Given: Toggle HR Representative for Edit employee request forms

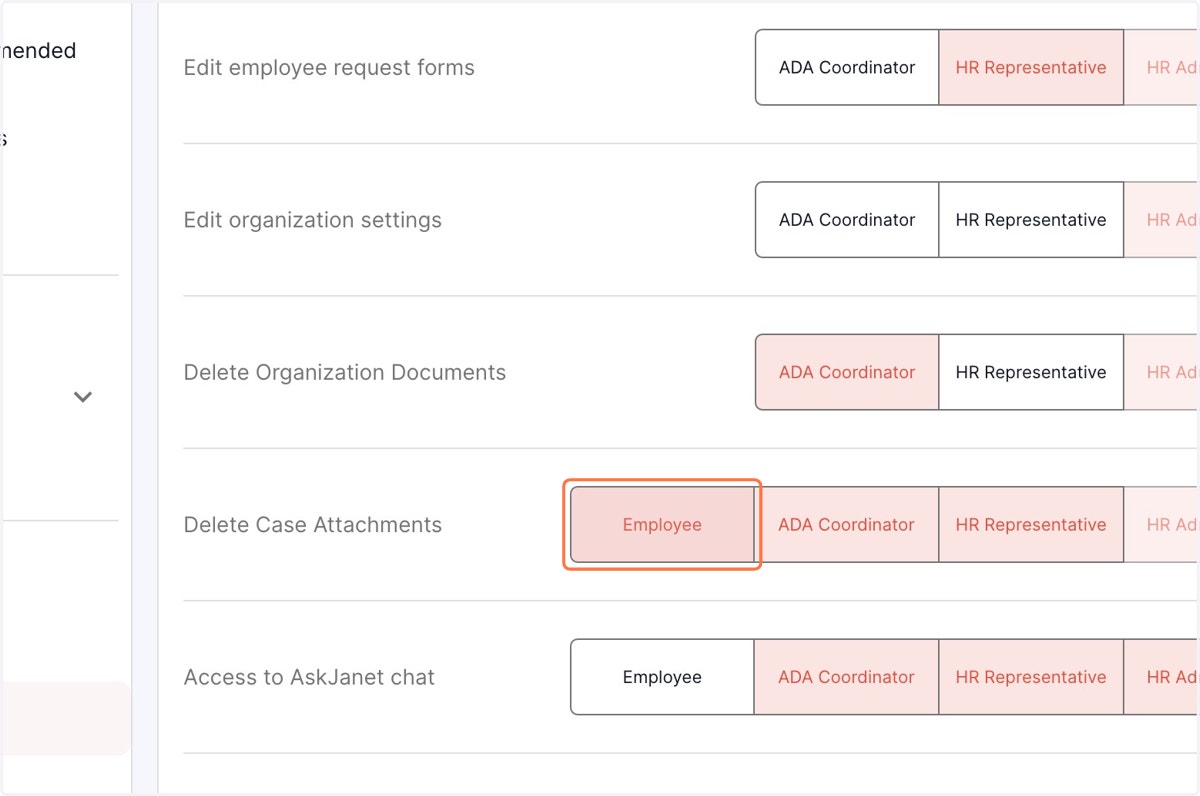Looking at the screenshot, I should [1031, 68].
